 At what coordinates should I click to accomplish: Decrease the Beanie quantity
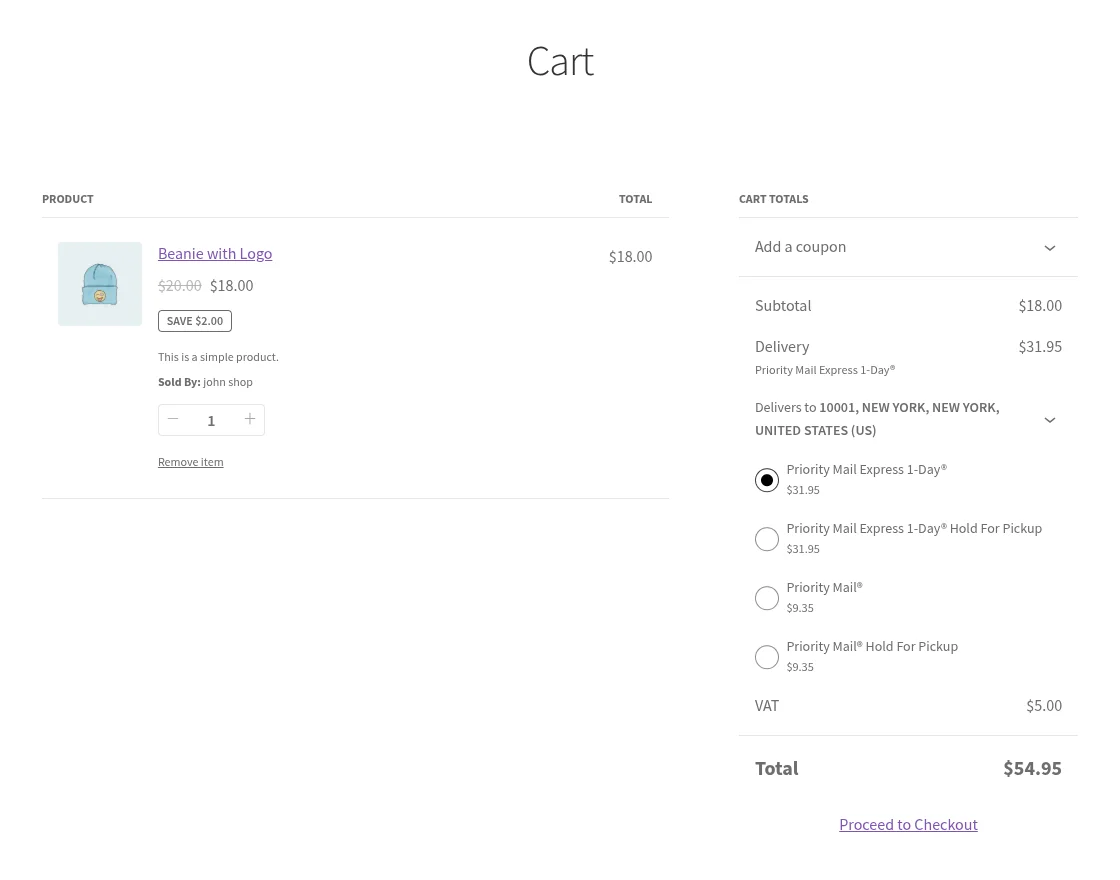pyautogui.click(x=173, y=419)
